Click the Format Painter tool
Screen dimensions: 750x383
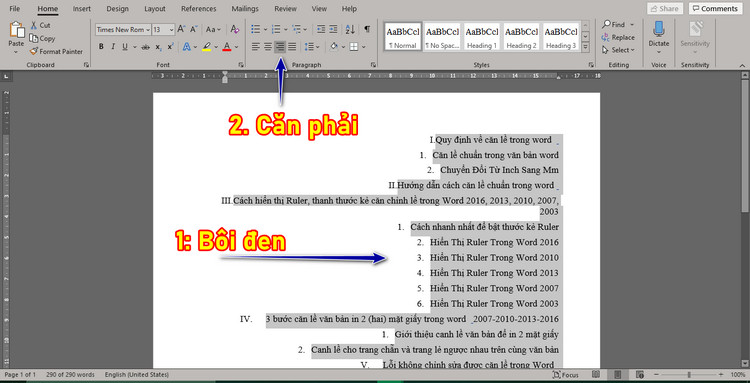coord(56,51)
